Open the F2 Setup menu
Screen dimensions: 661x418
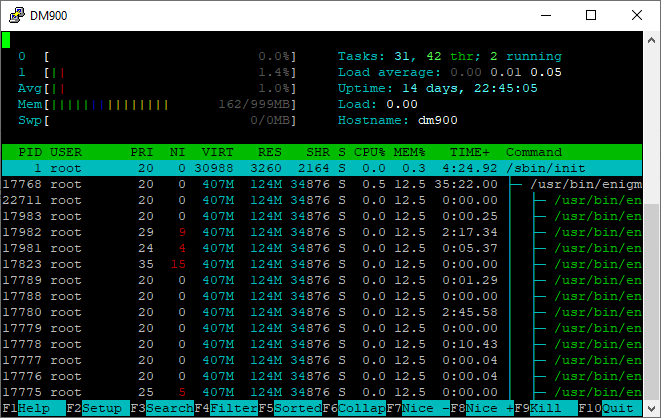coord(102,409)
